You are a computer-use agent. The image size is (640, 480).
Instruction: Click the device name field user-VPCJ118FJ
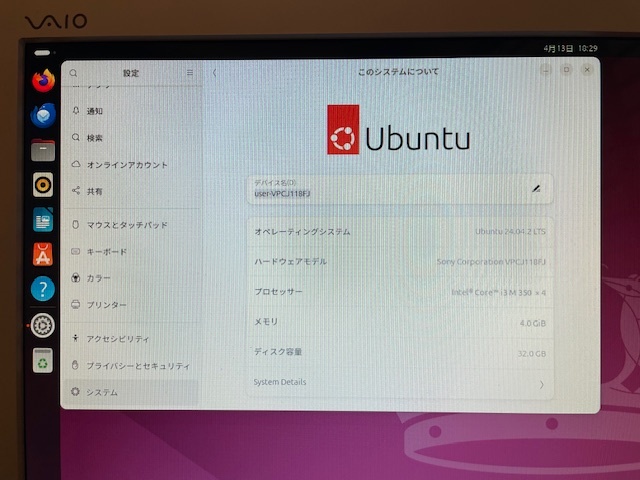(x=400, y=189)
